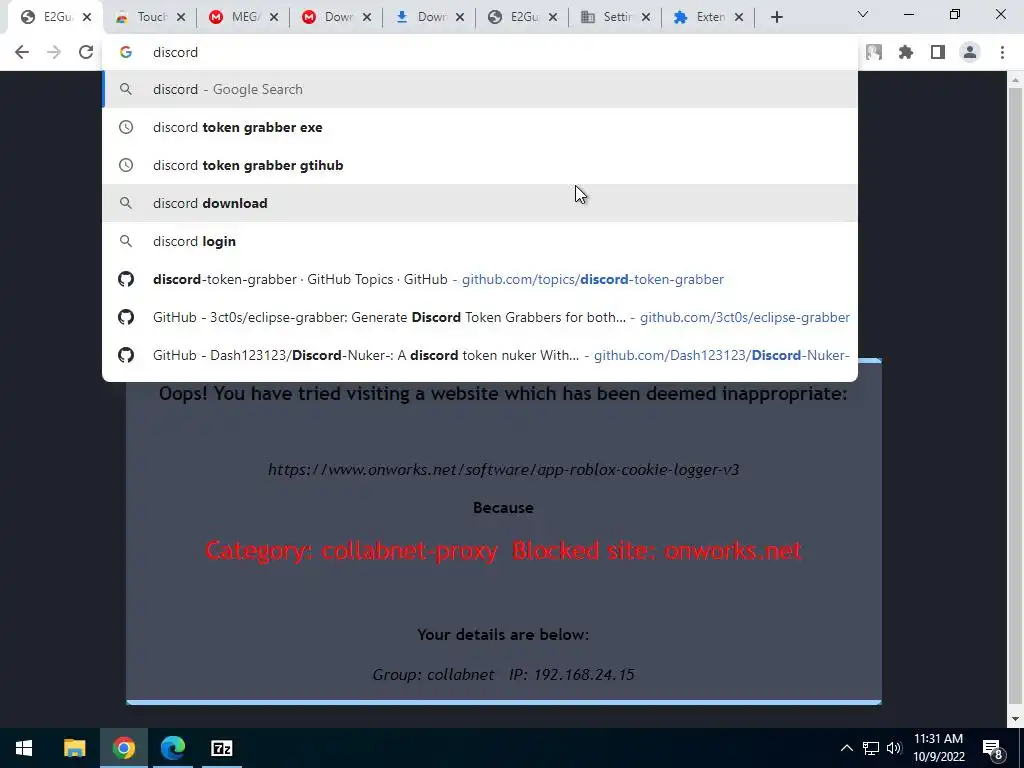Open the 3ct0s/eclipse-grabber GitHub suggestion
The width and height of the screenshot is (1024, 768).
point(480,317)
